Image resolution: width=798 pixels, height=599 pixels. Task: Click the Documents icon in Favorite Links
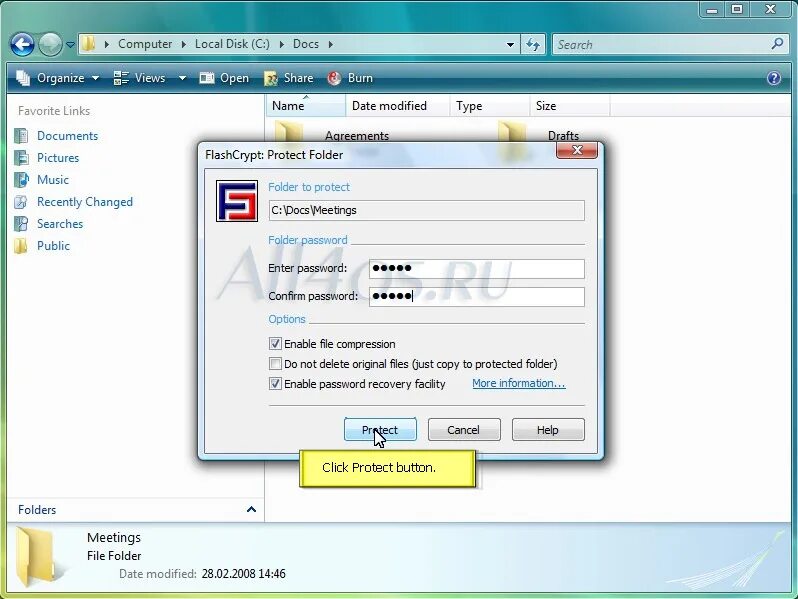(21, 136)
